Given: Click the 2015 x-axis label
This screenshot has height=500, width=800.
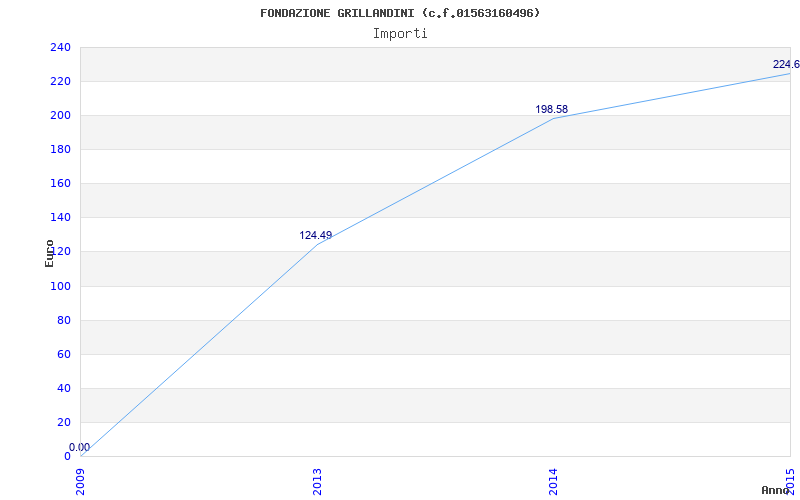Looking at the screenshot, I should (791, 482).
